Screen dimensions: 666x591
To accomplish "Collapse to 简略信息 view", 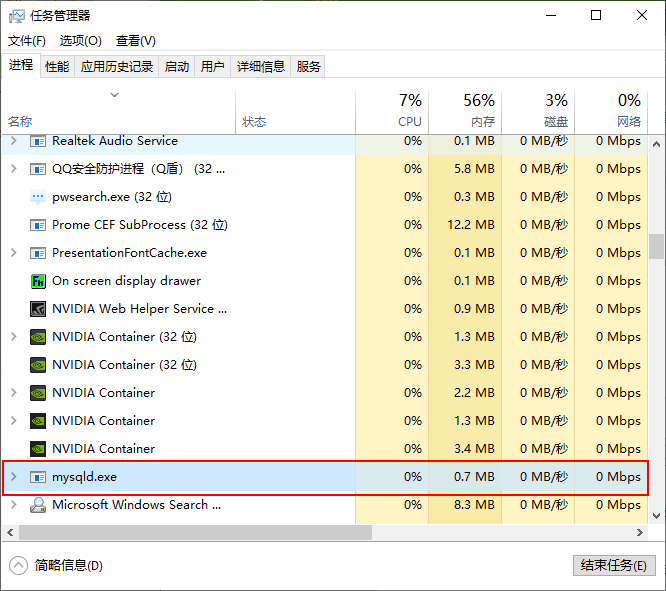I will coord(58,565).
